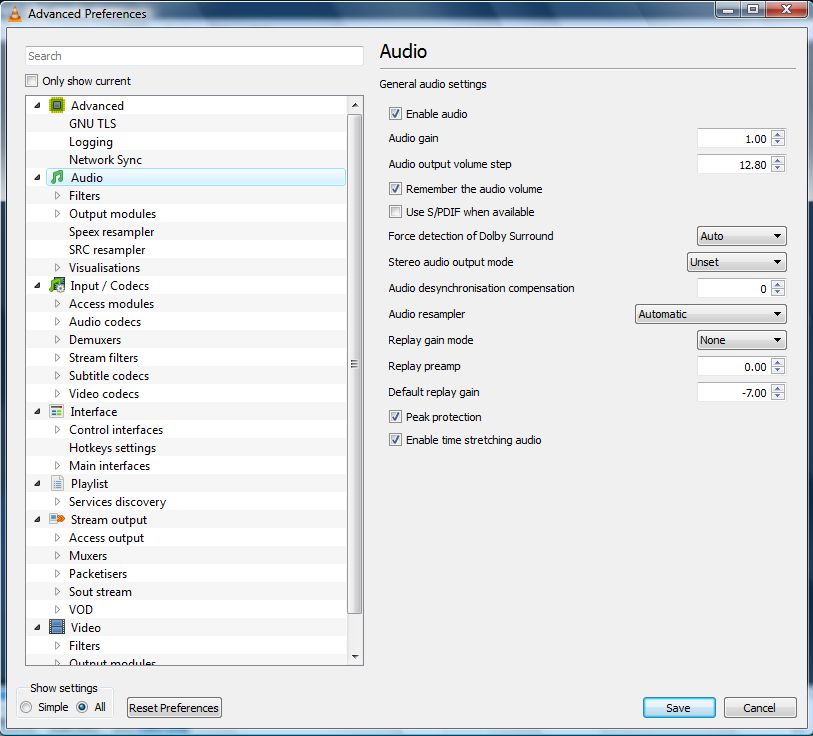This screenshot has height=736, width=813.
Task: Expand the Services discovery node
Action: 57,501
